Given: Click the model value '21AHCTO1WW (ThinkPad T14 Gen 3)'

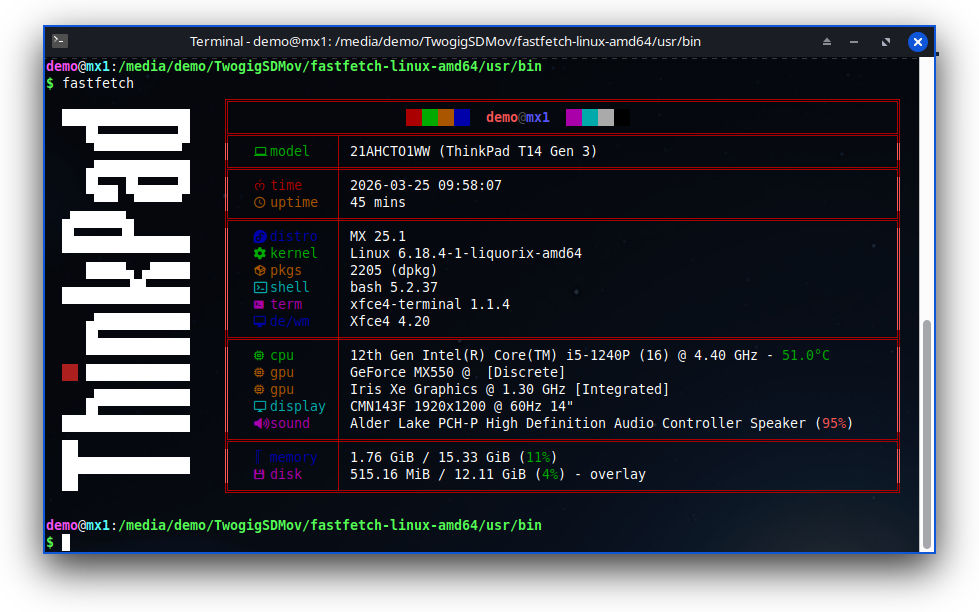Looking at the screenshot, I should [473, 151].
